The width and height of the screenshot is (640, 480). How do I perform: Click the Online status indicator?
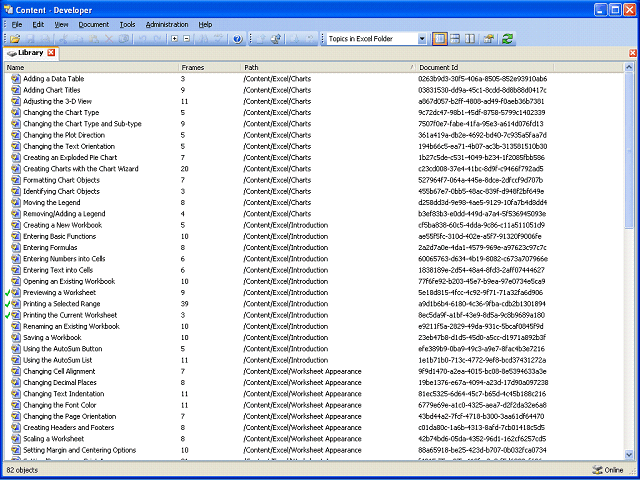coord(608,470)
